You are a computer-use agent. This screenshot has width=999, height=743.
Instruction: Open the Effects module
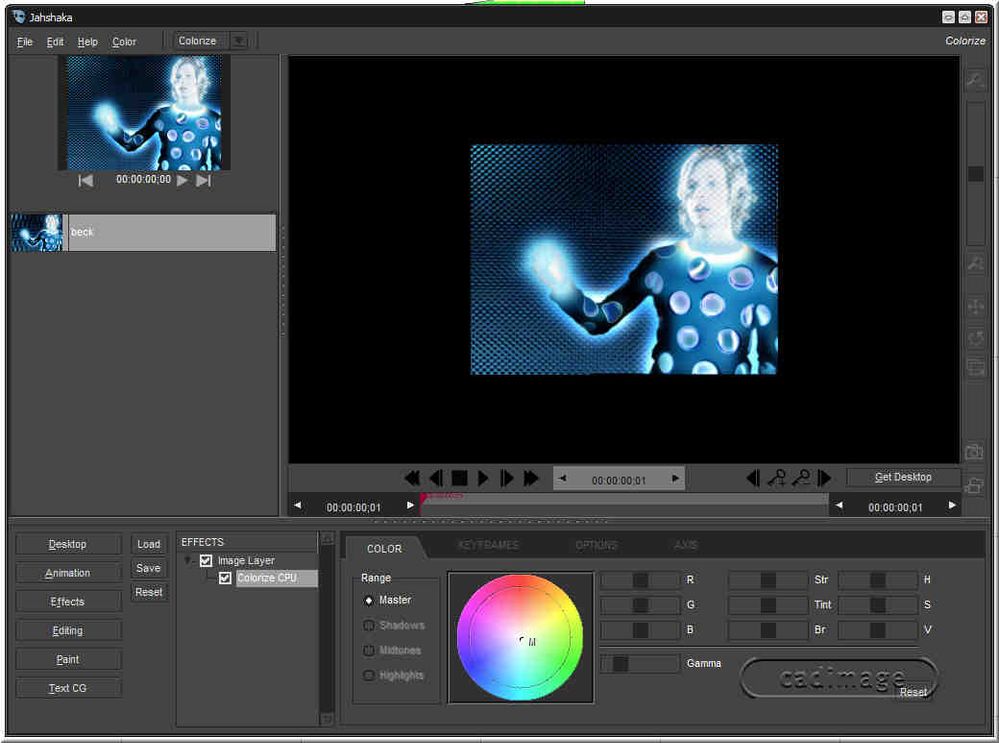point(68,602)
